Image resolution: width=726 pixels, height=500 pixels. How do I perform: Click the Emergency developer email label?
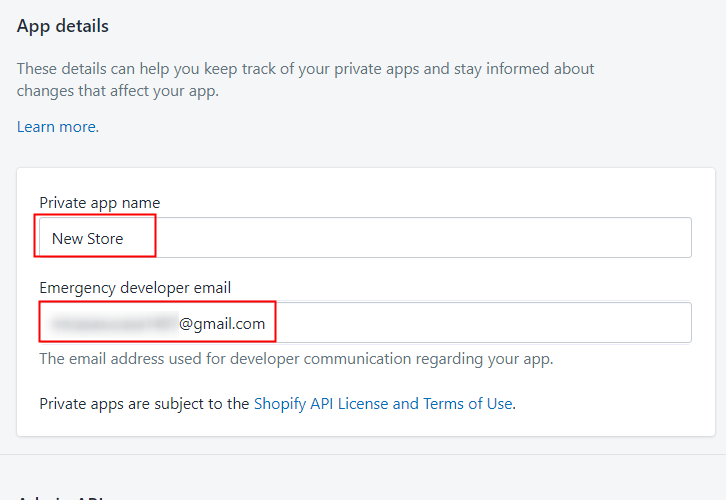coord(135,288)
